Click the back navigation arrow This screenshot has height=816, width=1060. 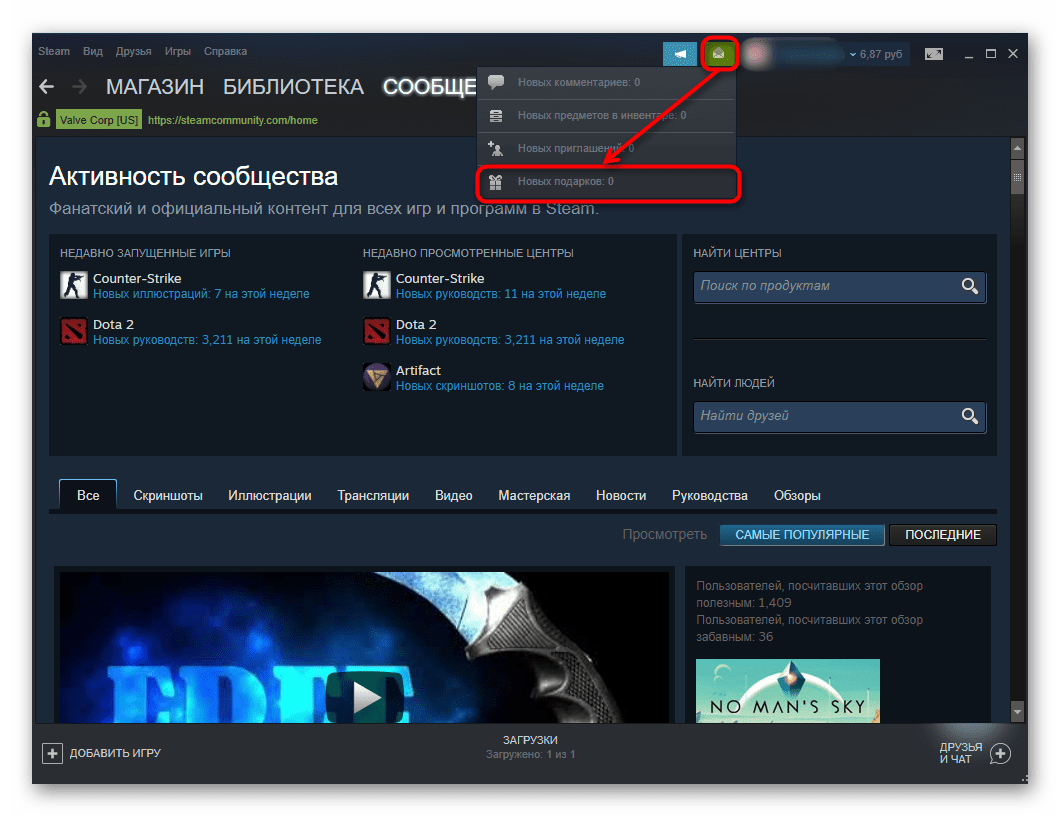(46, 87)
